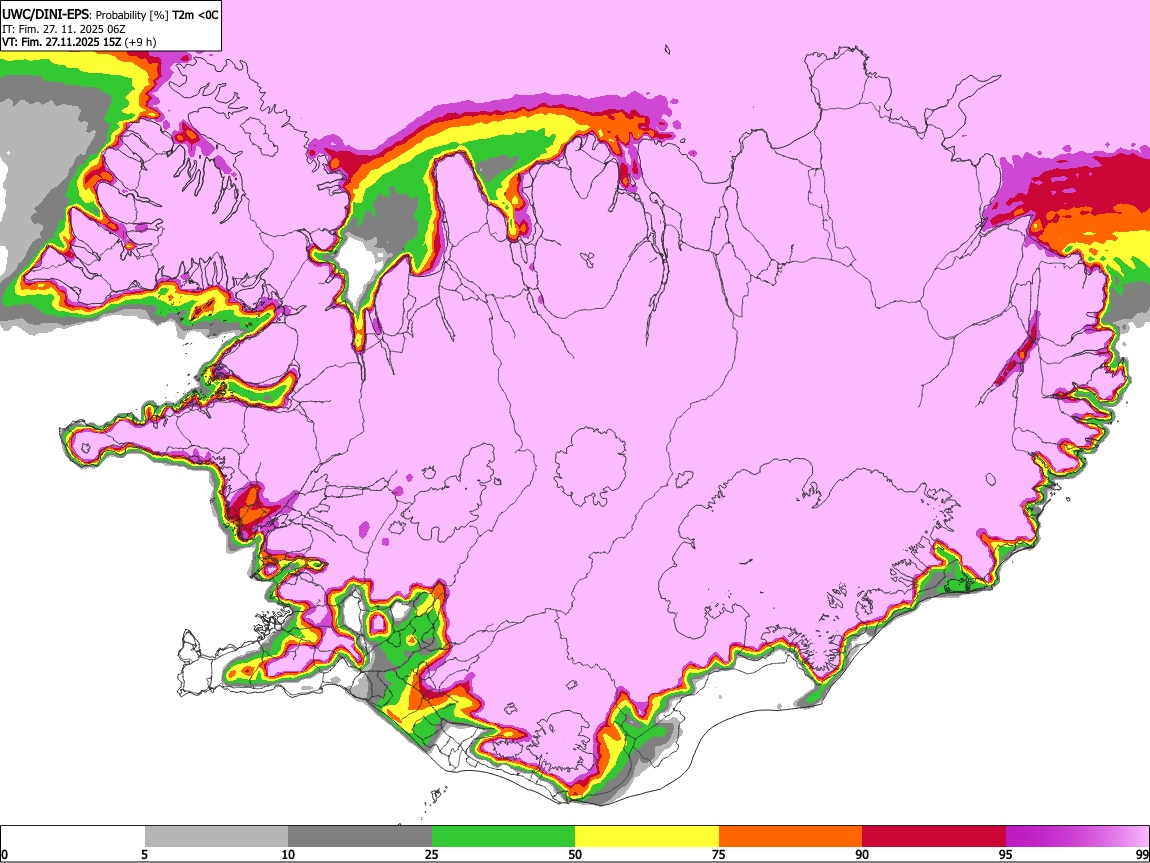Click the orange 75–90 legend segment
1150x863 pixels.
pos(791,836)
